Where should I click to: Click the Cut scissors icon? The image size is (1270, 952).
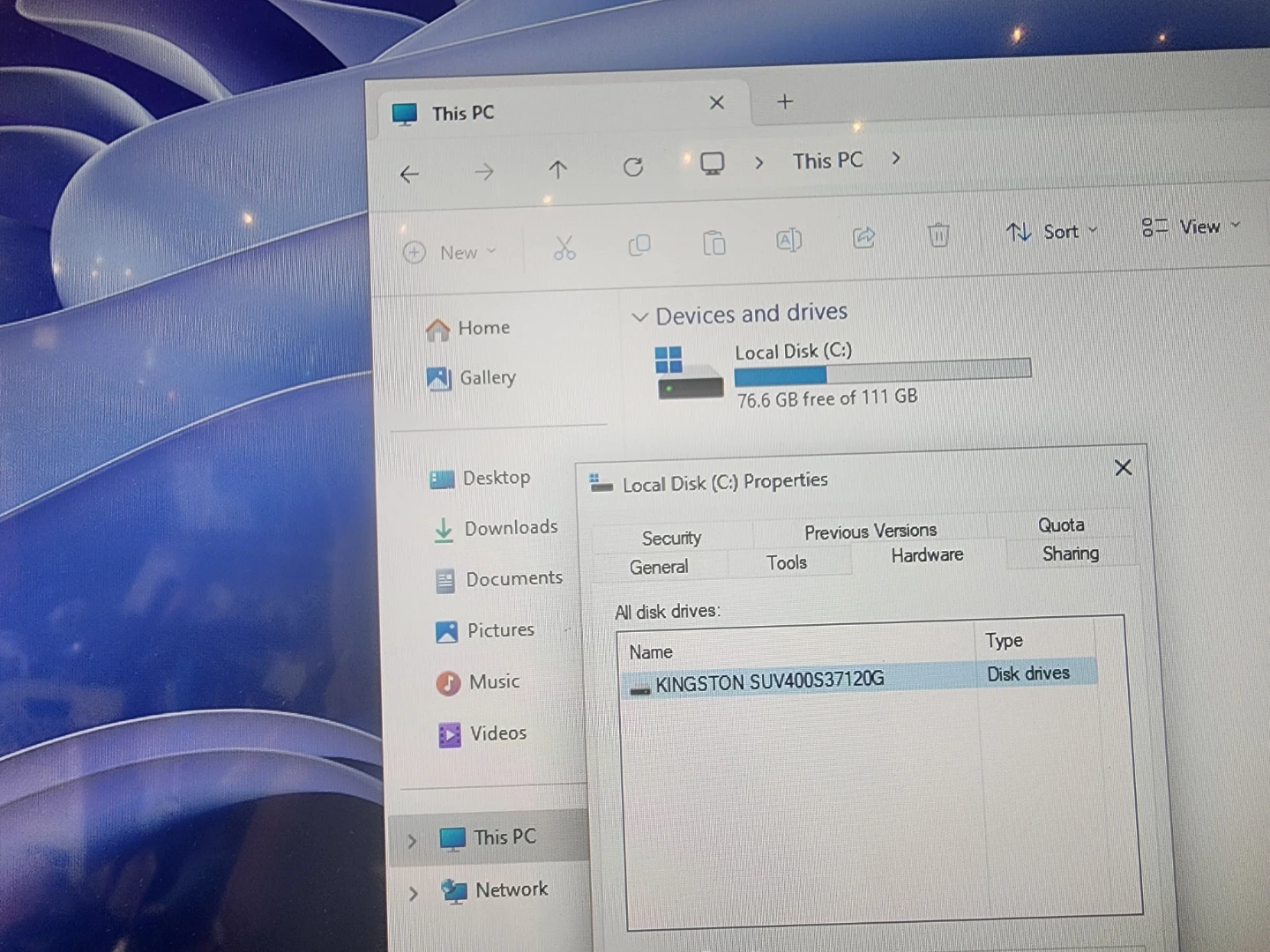click(x=564, y=248)
